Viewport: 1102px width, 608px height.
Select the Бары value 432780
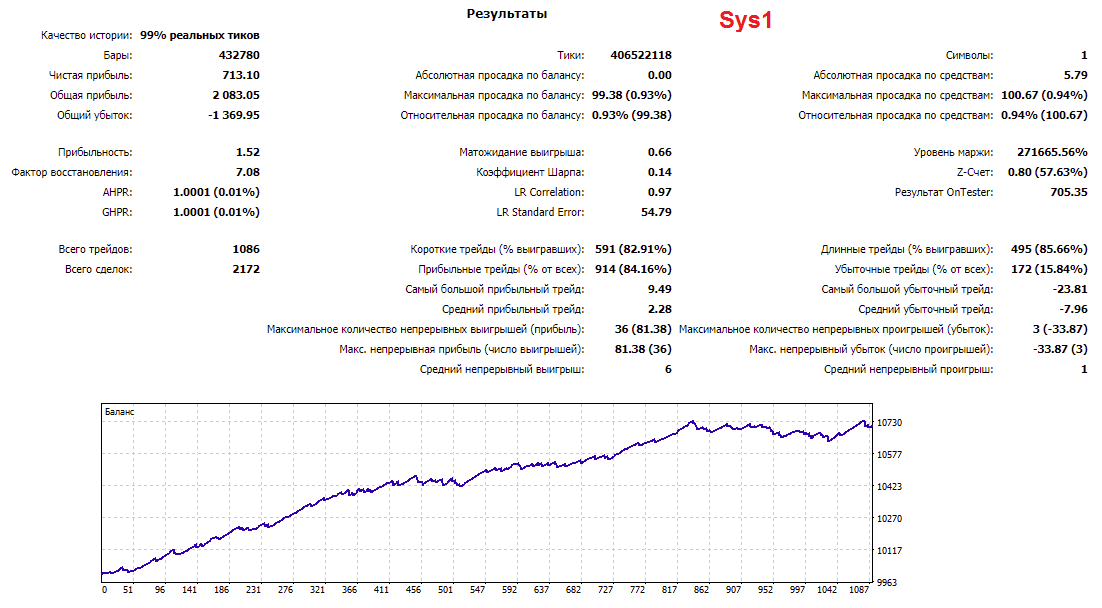pyautogui.click(x=239, y=55)
